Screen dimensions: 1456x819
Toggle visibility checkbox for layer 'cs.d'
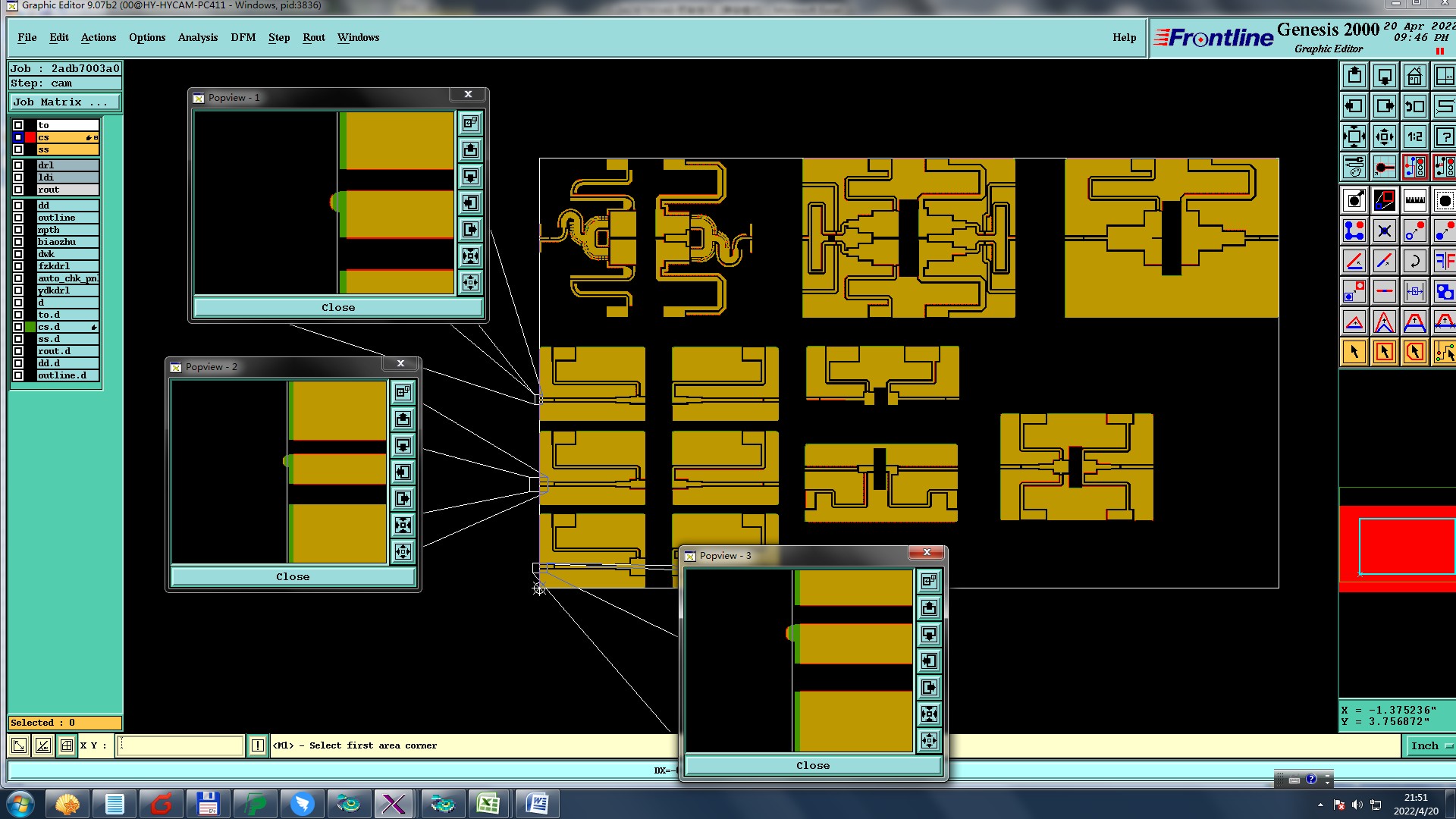coord(18,327)
